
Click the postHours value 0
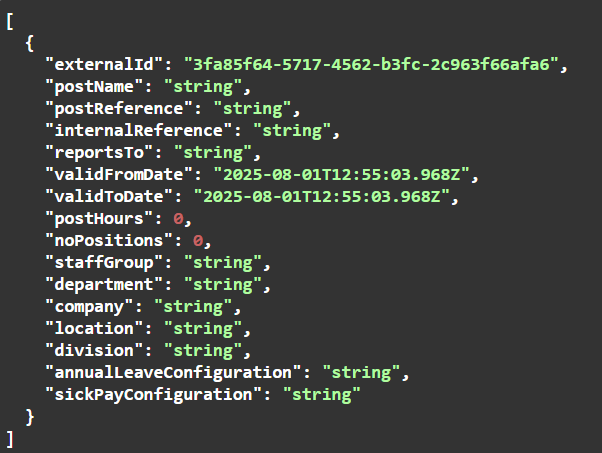coord(178,218)
